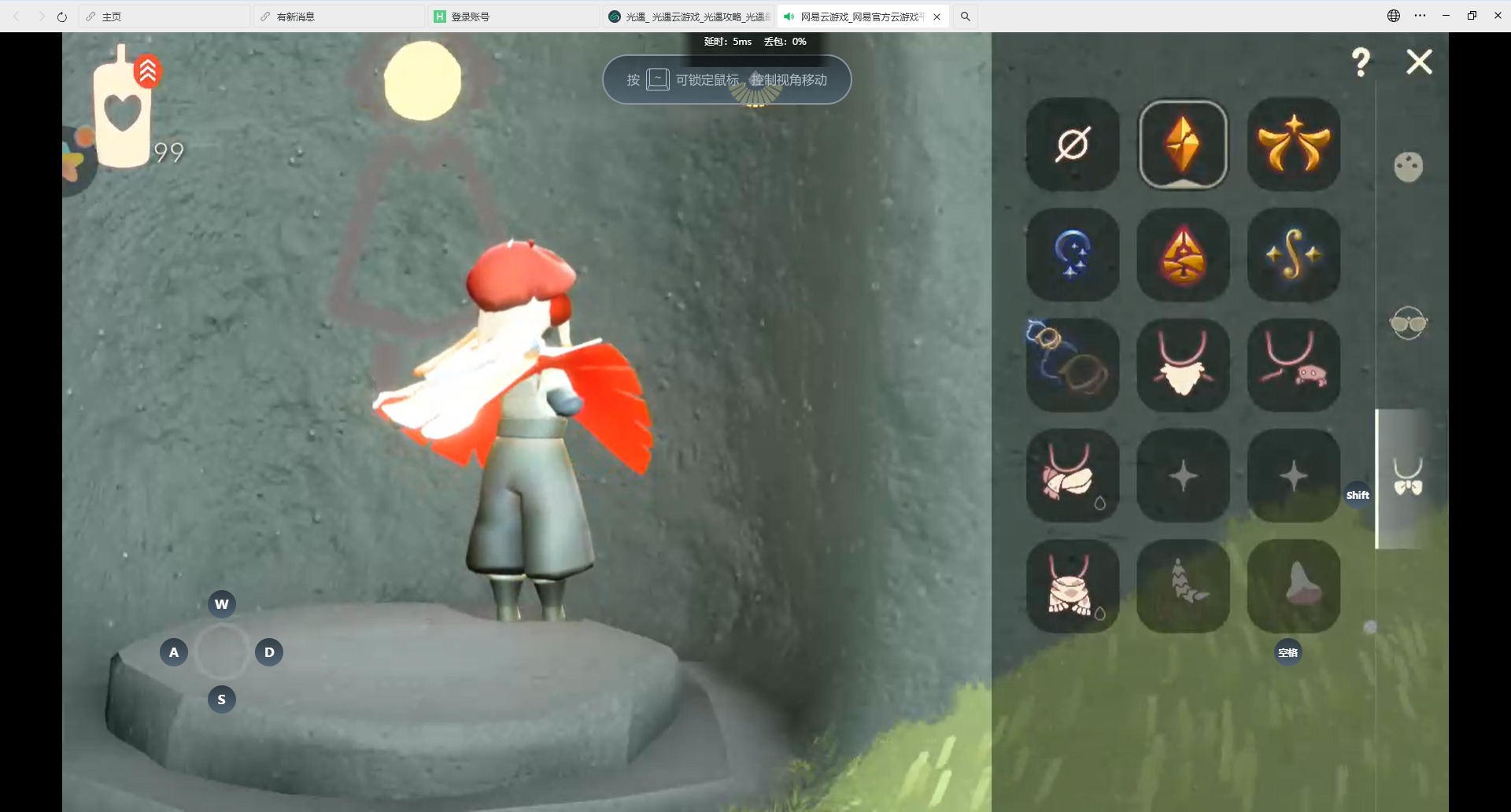Click the outfit list scroll dot
Screen dimensions: 1511x812
pyautogui.click(x=1370, y=627)
